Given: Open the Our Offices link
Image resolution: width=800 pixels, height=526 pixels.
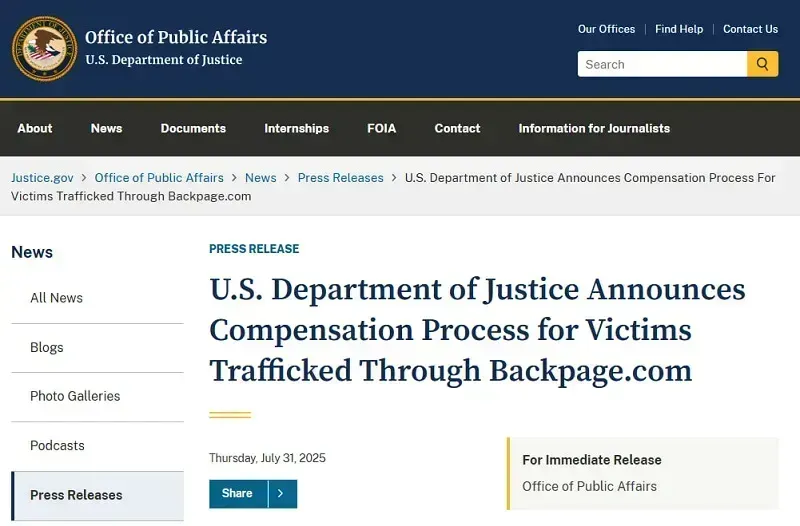Looking at the screenshot, I should point(606,29).
